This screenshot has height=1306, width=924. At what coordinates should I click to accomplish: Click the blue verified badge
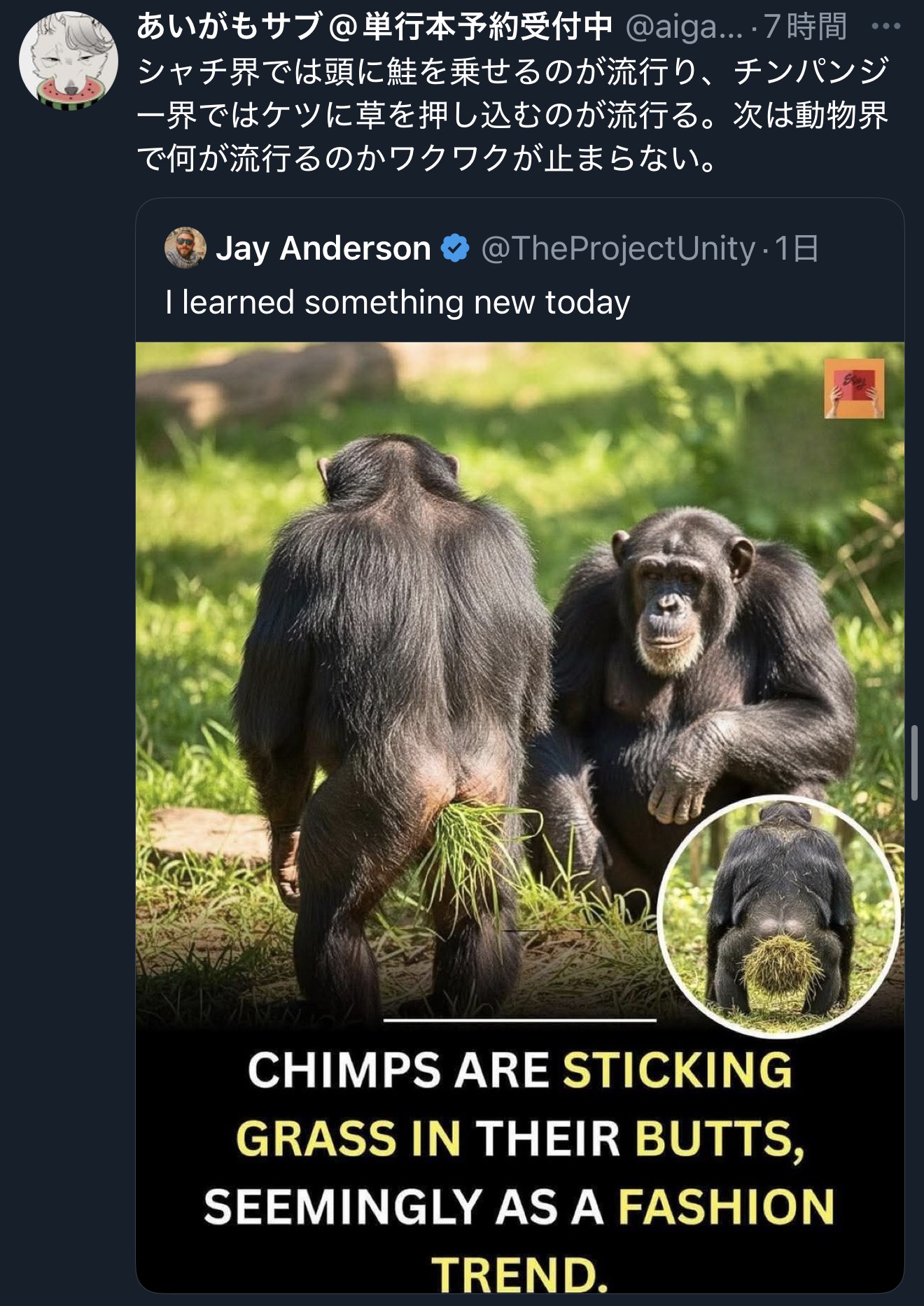coord(455,248)
